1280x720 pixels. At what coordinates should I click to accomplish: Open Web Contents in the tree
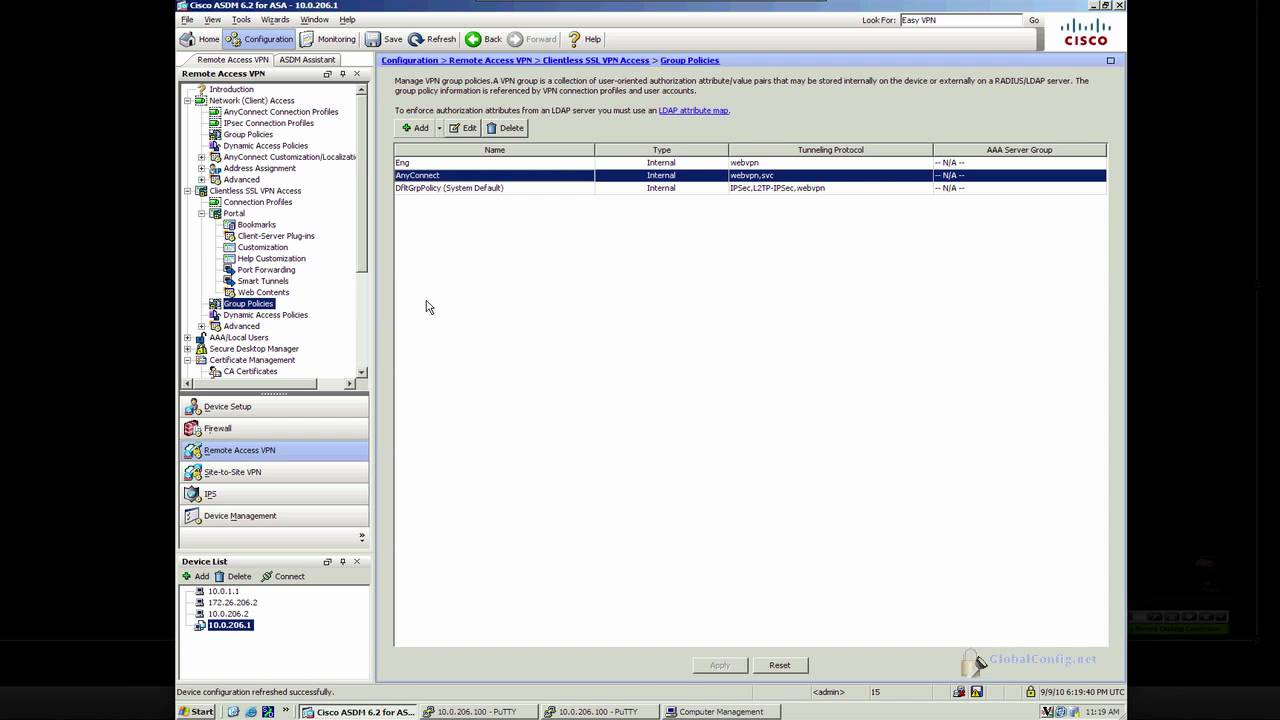click(x=263, y=292)
